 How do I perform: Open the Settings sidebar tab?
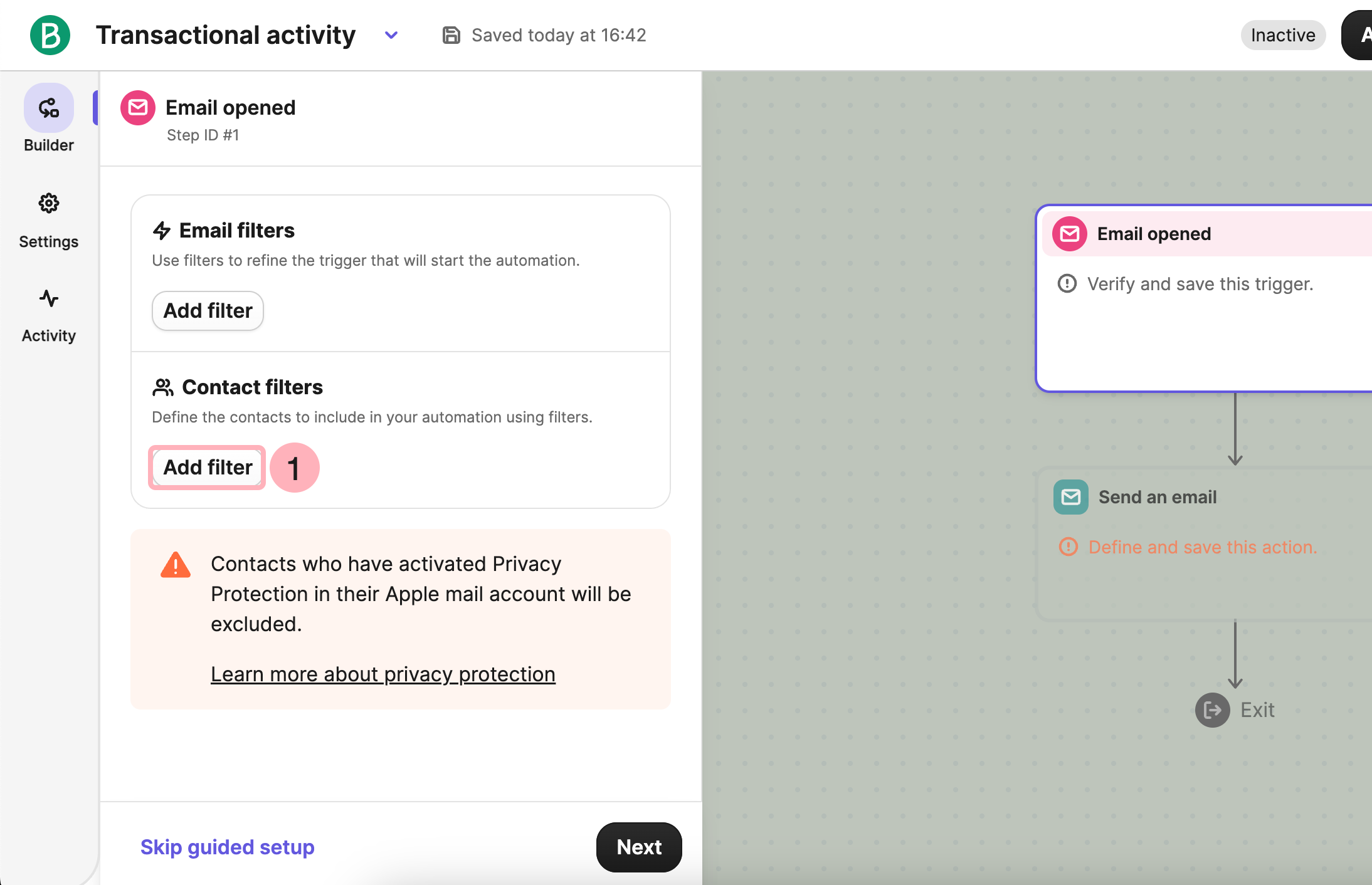point(49,221)
